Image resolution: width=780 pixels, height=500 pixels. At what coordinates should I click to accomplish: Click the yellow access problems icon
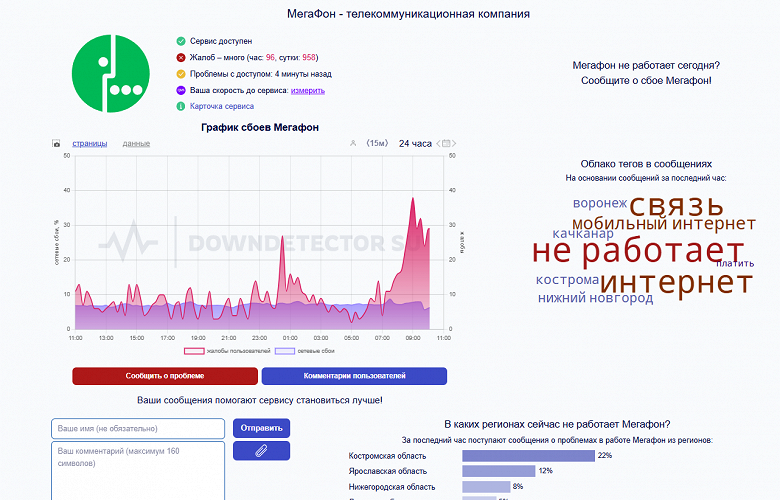coord(181,74)
